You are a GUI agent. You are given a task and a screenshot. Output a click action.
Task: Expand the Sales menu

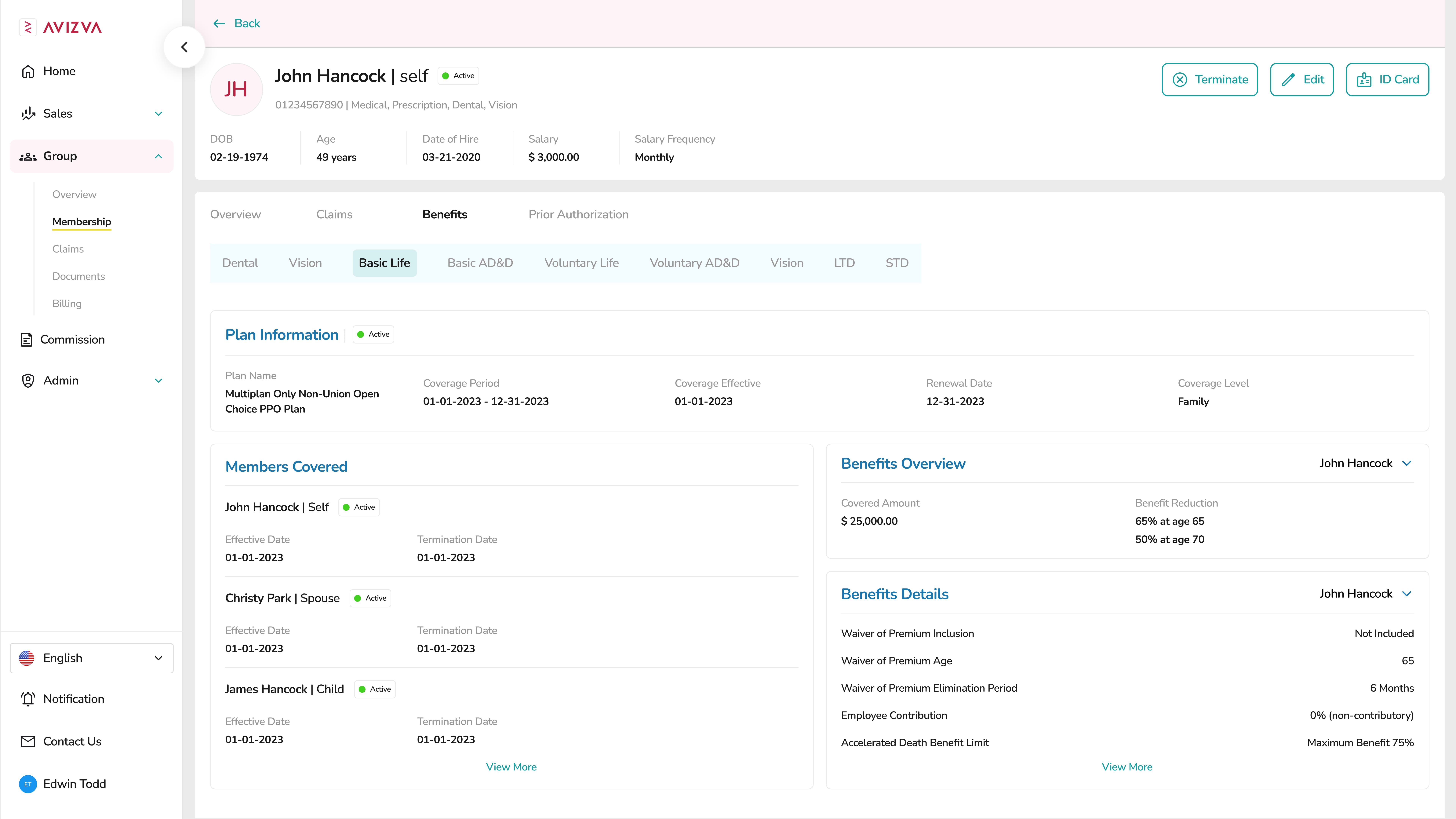click(x=158, y=114)
